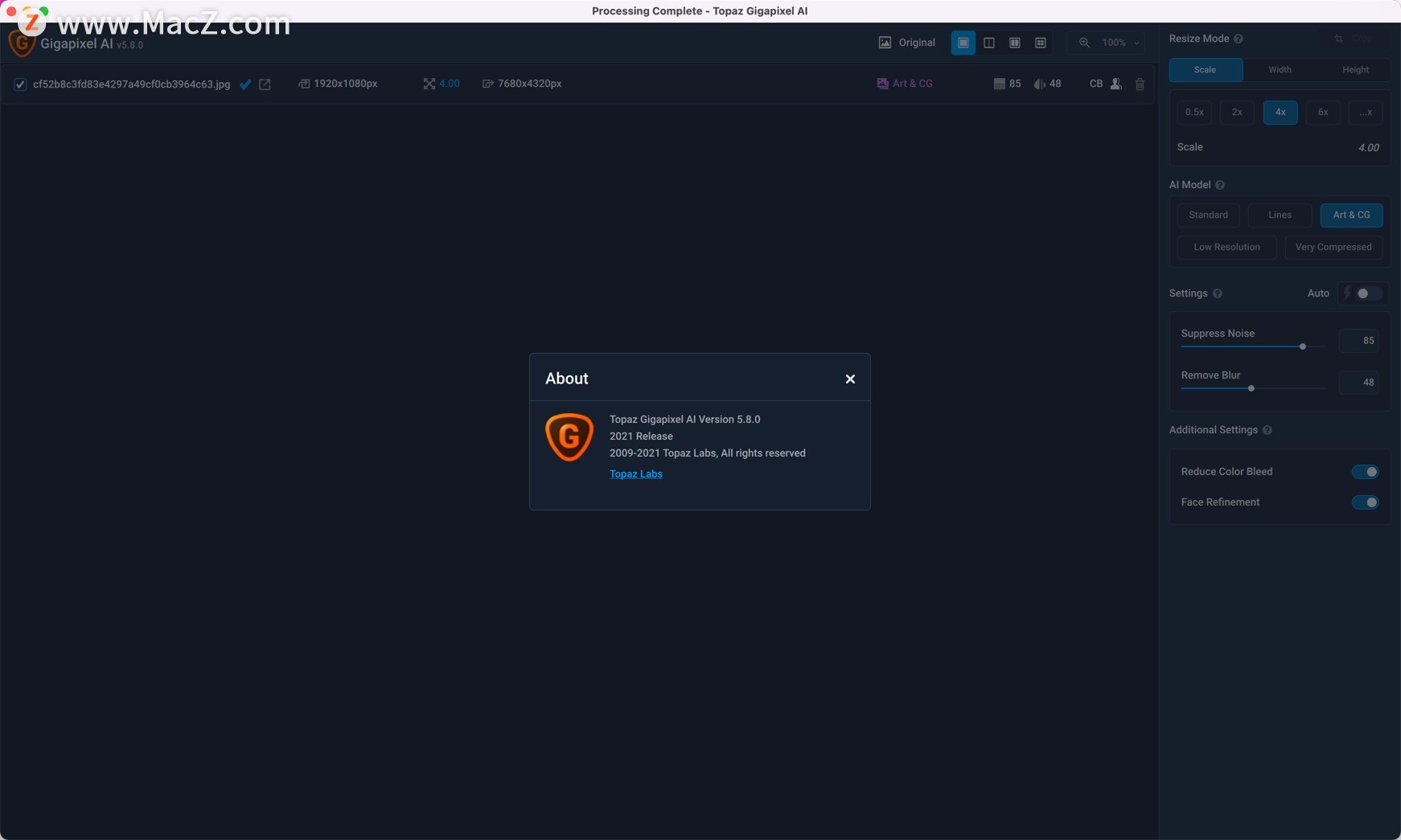Click the zoom magnifier icon
This screenshot has width=1401, height=840.
[x=1083, y=43]
